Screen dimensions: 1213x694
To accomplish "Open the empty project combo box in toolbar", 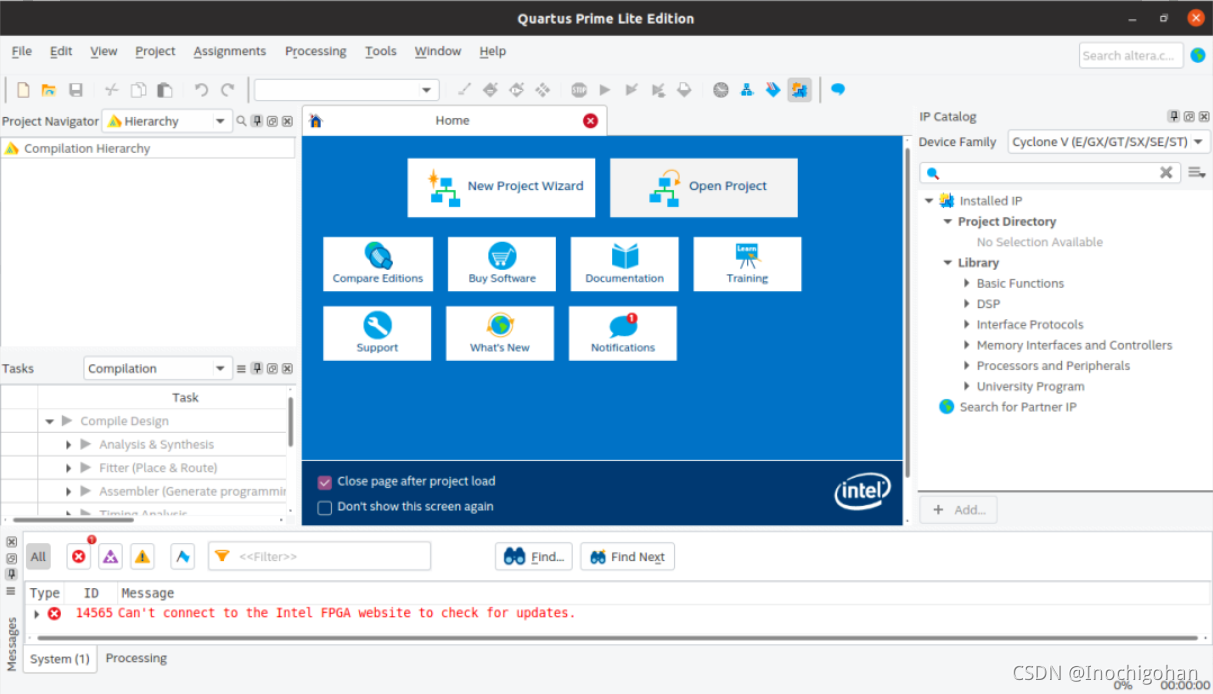I will pos(347,90).
